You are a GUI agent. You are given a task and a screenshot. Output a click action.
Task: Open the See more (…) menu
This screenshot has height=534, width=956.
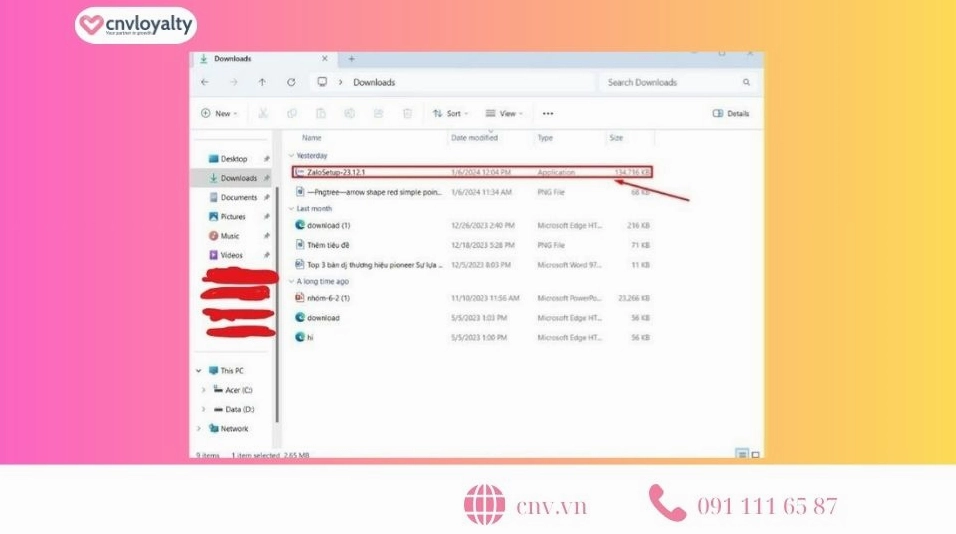[x=548, y=113]
